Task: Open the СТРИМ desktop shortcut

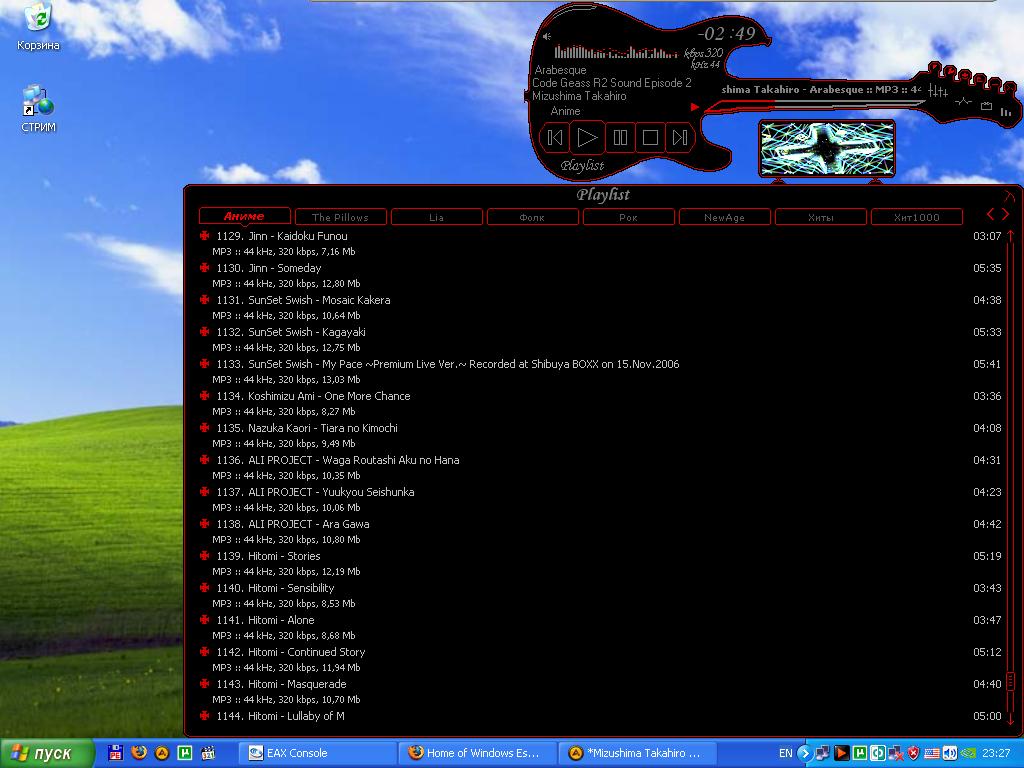Action: (x=38, y=108)
